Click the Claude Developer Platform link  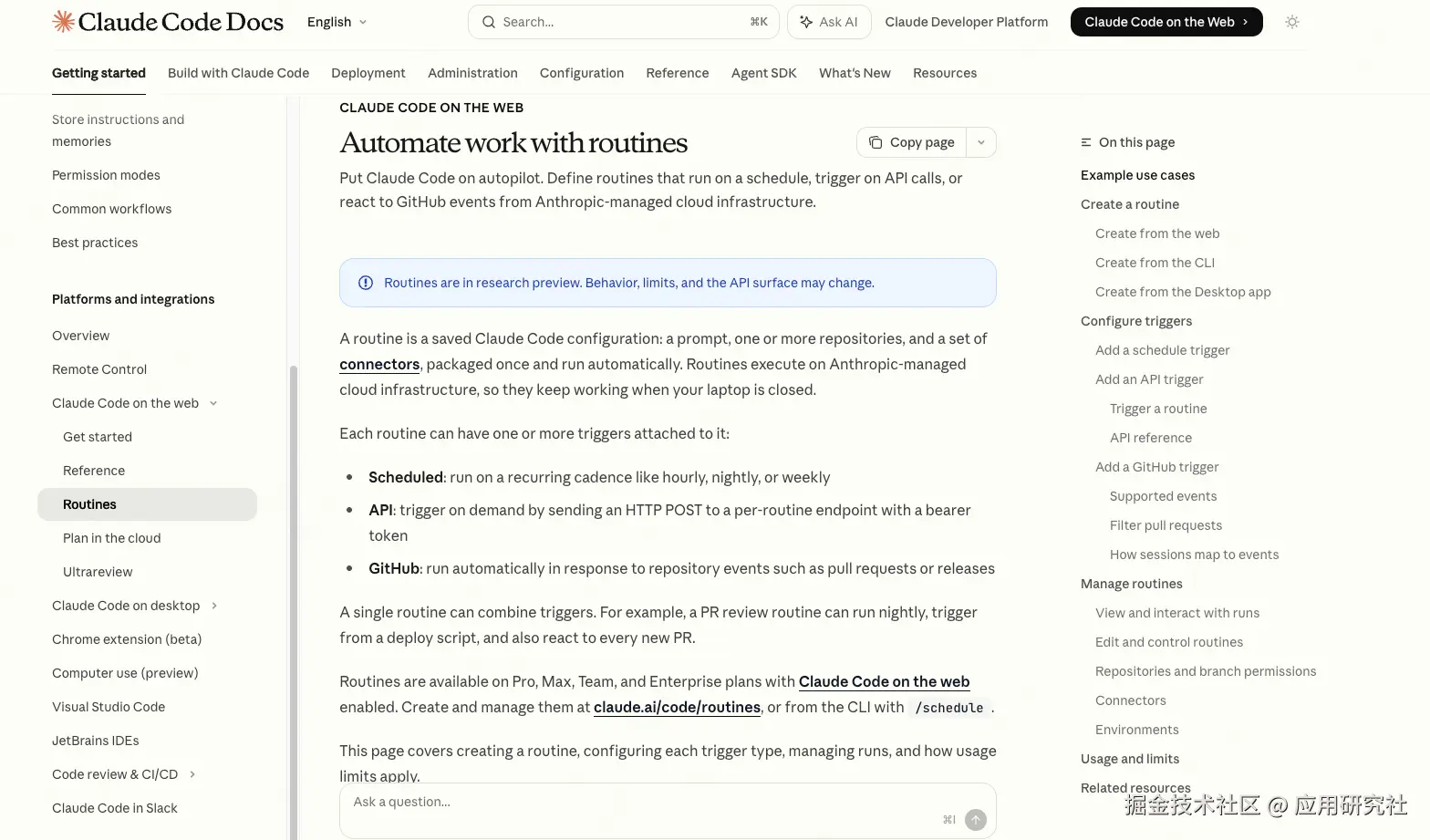click(x=967, y=22)
